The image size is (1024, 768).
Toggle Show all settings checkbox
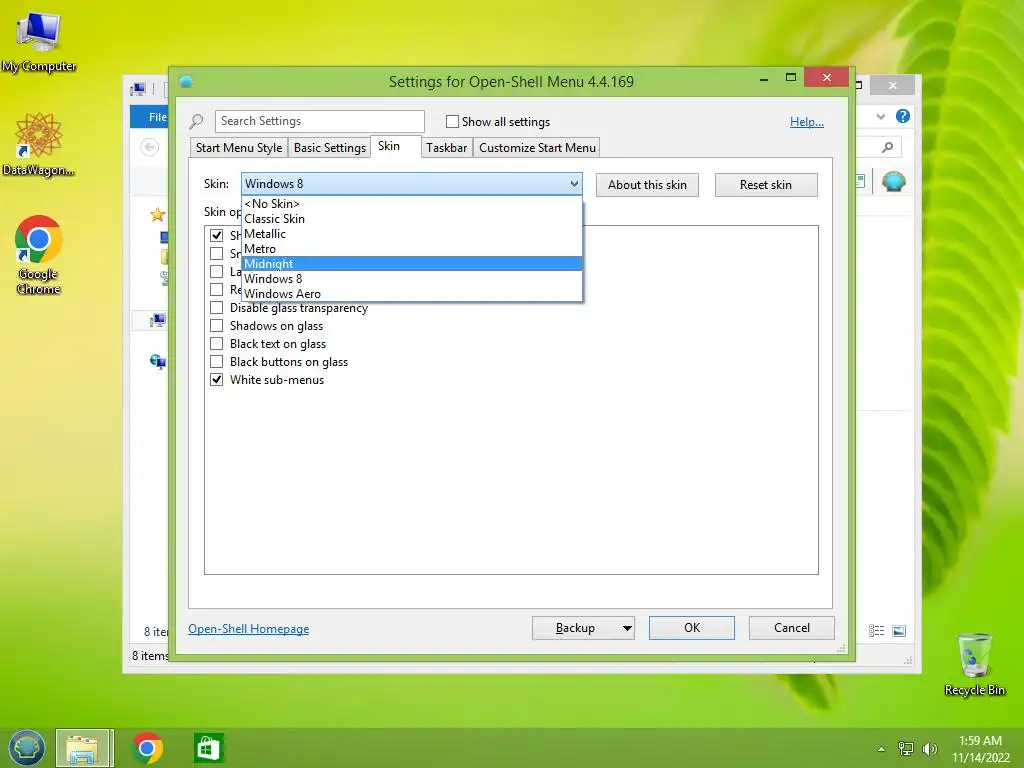point(452,121)
